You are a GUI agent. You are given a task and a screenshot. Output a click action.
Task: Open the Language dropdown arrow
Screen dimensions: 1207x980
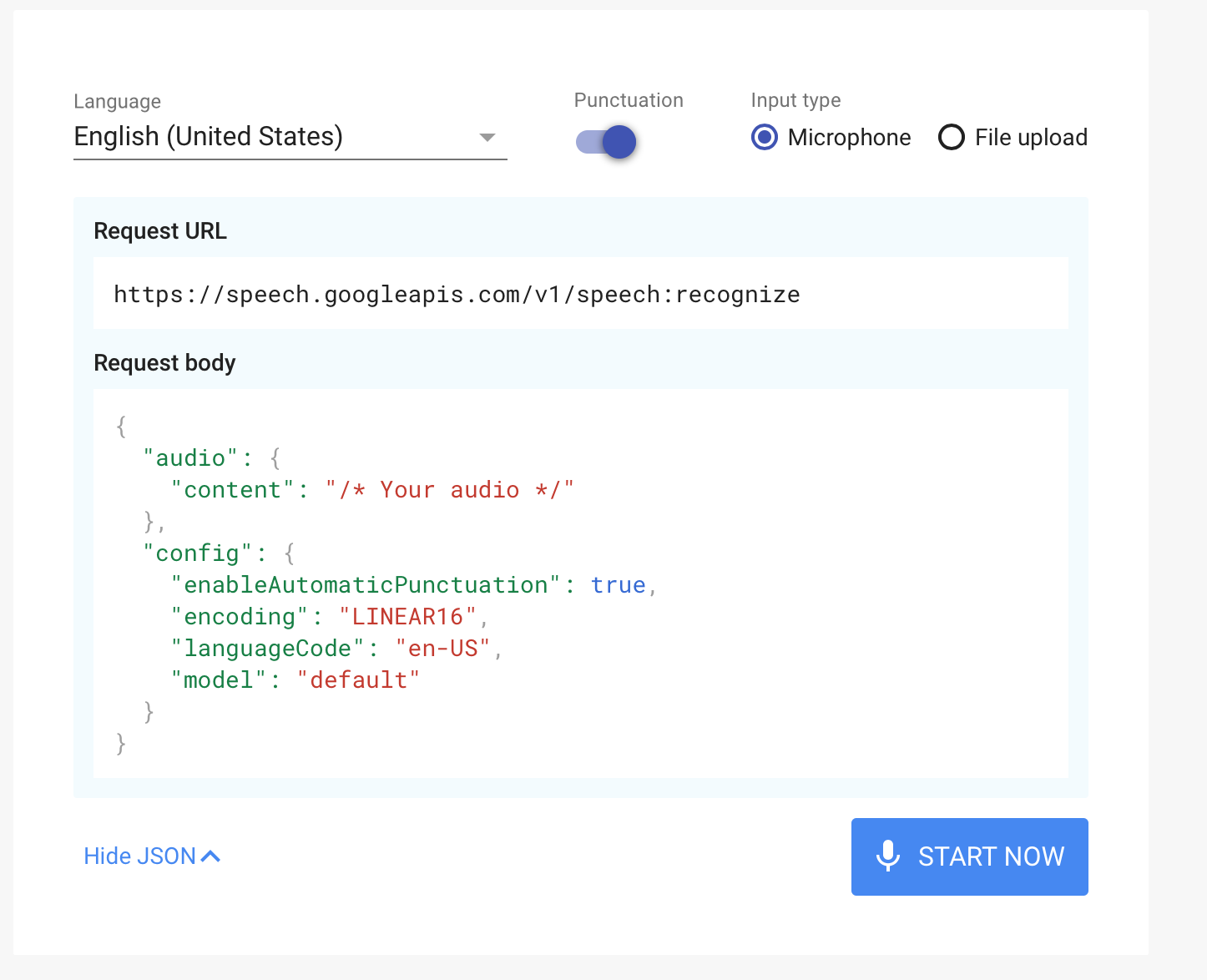pos(487,137)
